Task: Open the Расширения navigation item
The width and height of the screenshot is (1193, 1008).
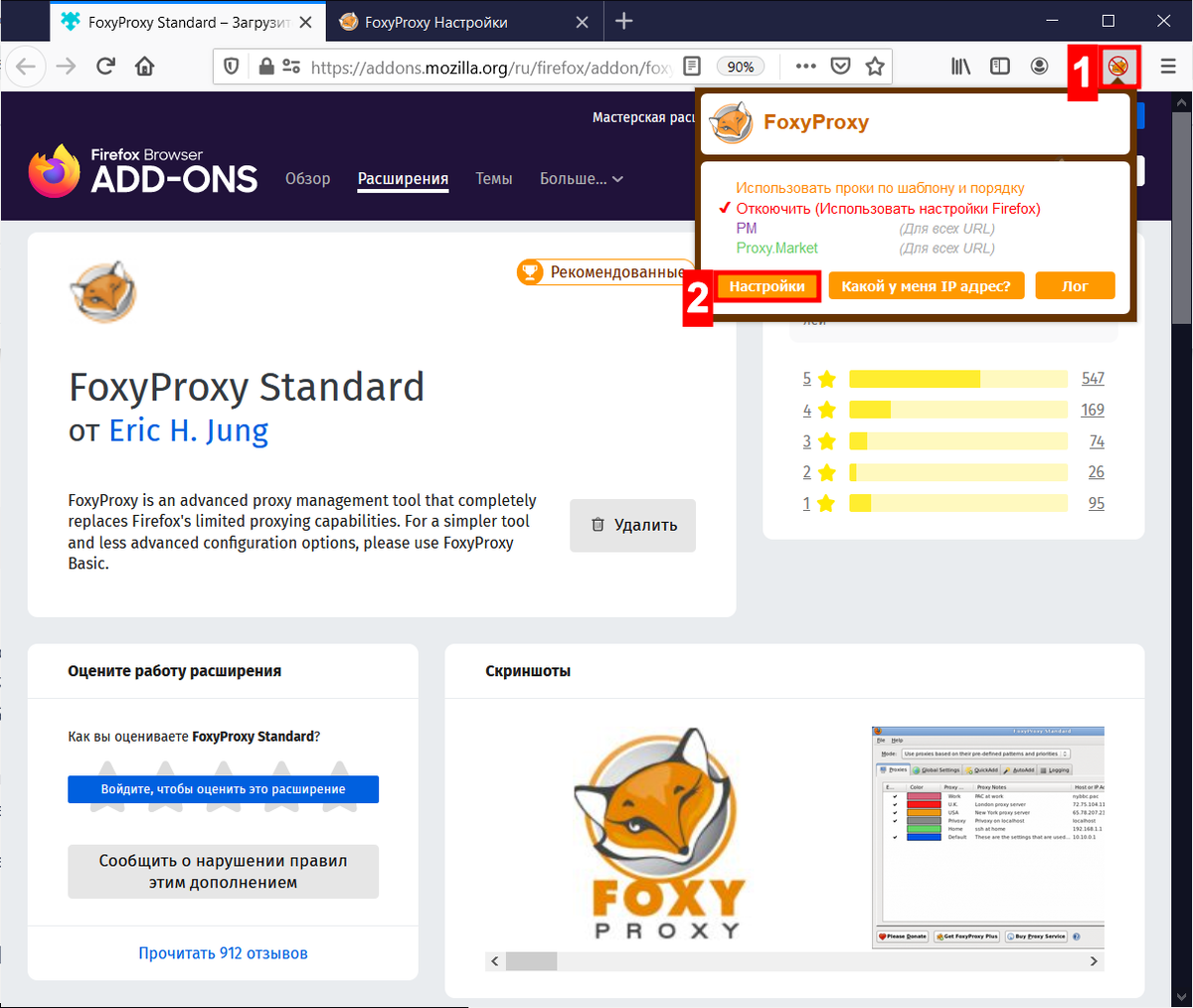Action: [x=403, y=179]
